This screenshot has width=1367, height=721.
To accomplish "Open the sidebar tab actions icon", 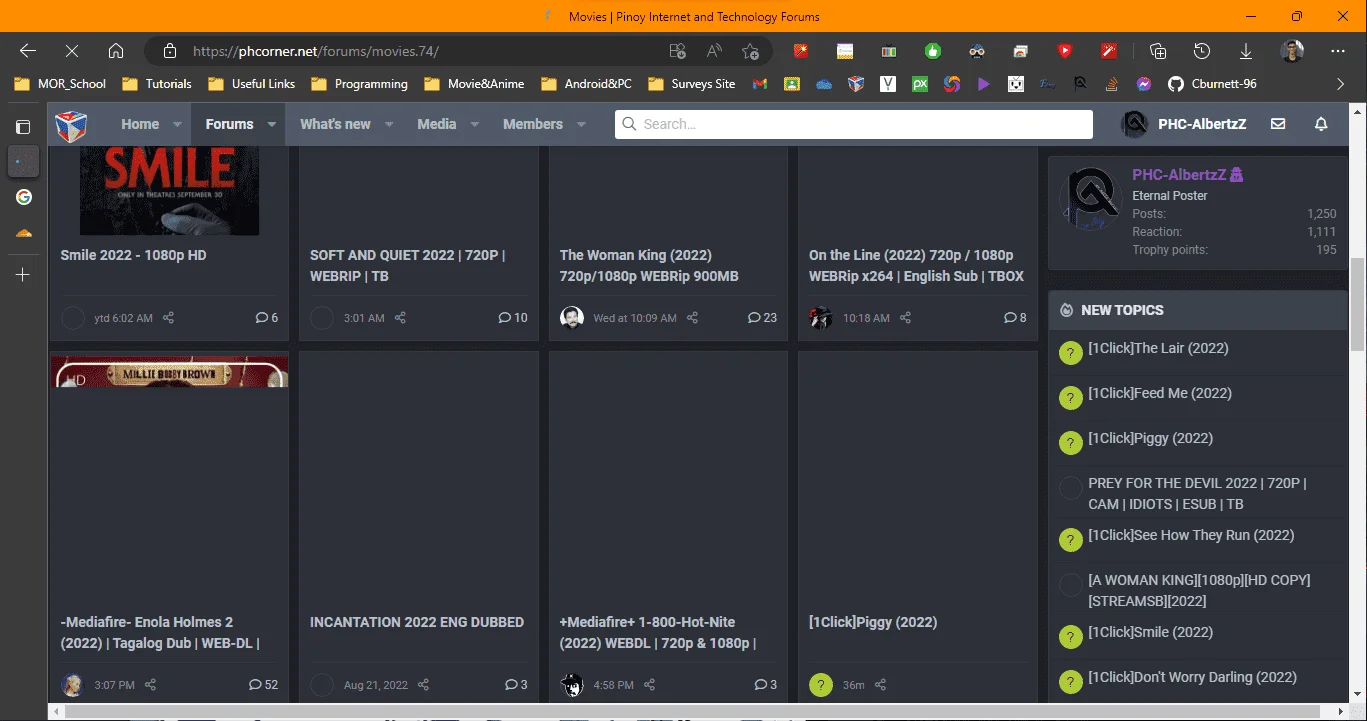I will tap(23, 127).
